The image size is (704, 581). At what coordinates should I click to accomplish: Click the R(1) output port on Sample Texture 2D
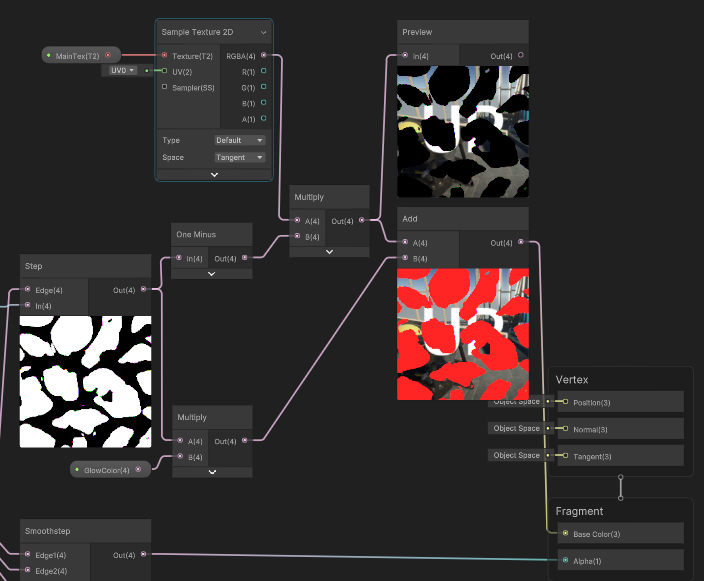(263, 71)
